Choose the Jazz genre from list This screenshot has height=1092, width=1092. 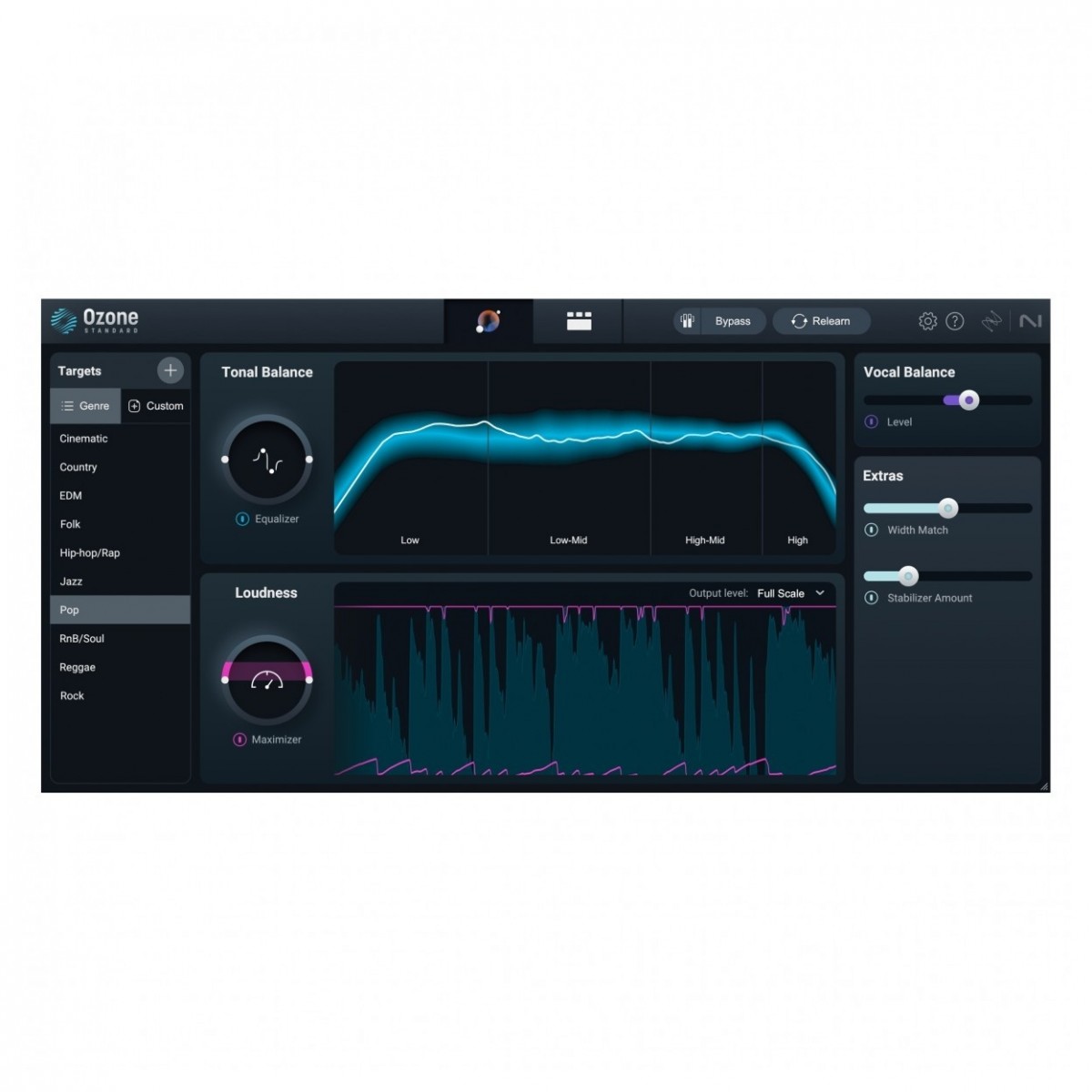point(71,581)
